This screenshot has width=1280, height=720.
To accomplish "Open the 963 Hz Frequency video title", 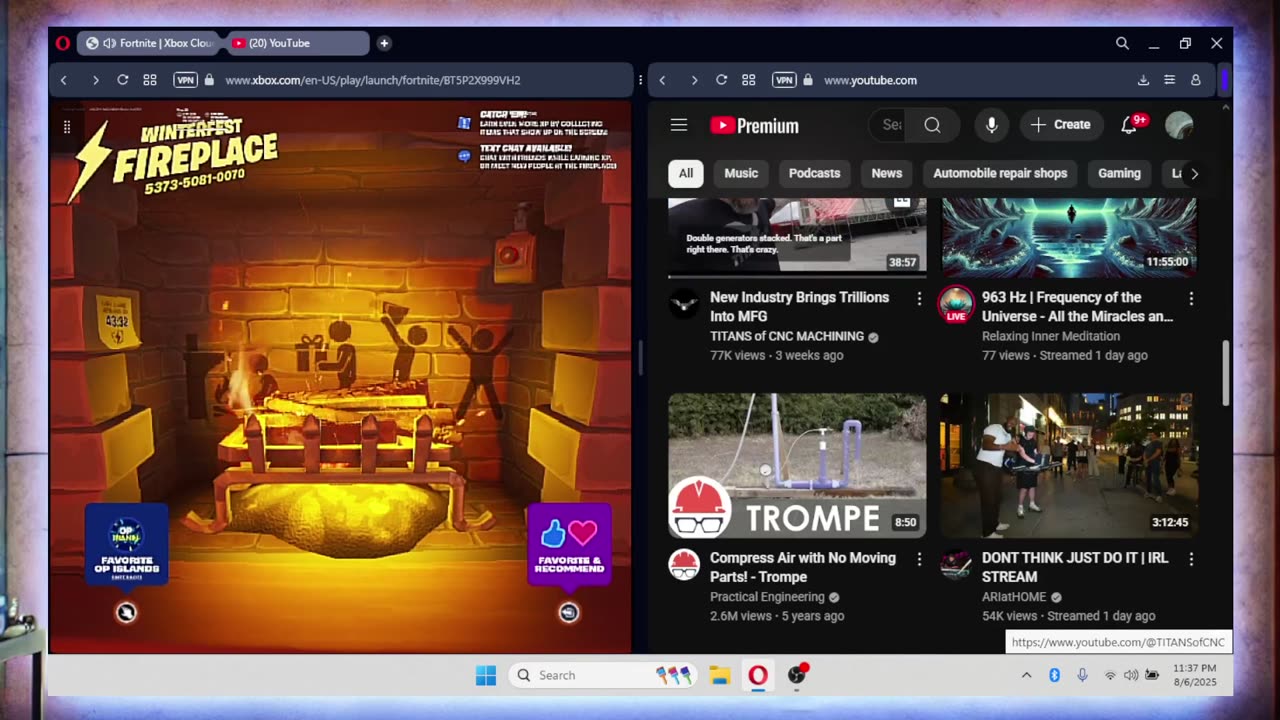I will pyautogui.click(x=1077, y=306).
